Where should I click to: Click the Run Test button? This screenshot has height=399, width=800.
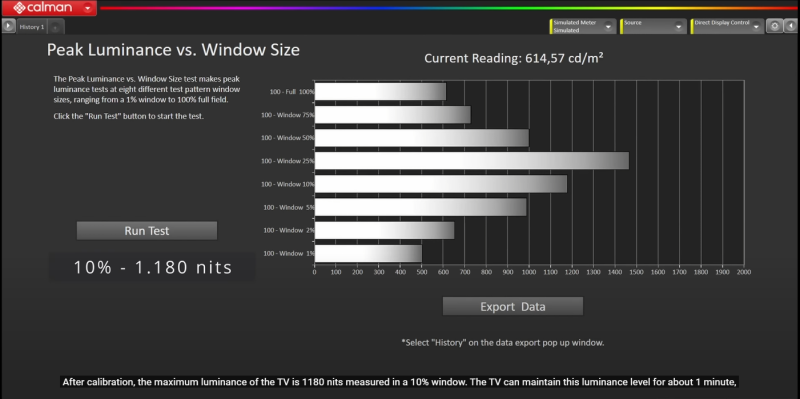pos(147,231)
